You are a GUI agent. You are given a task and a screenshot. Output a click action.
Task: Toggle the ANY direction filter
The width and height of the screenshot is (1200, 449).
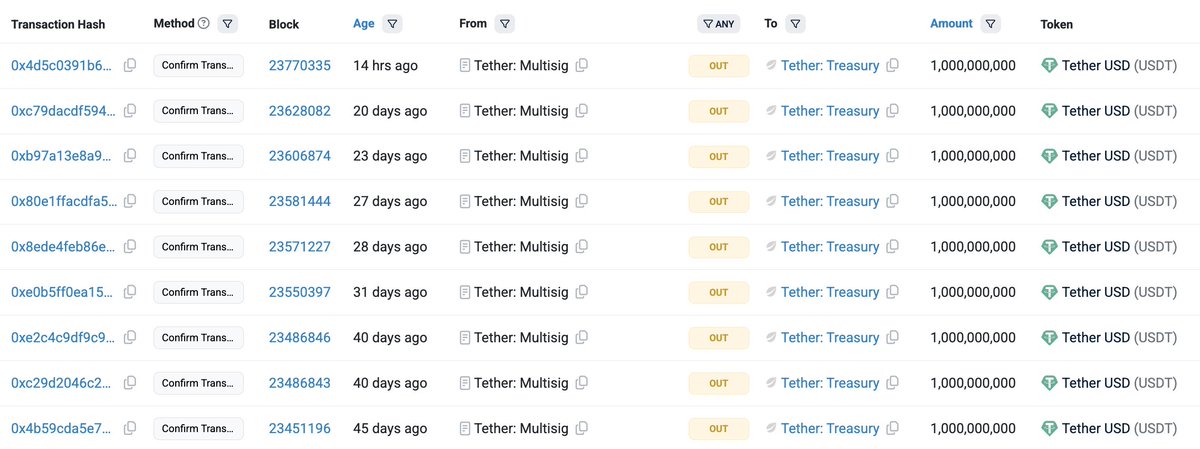pos(719,24)
